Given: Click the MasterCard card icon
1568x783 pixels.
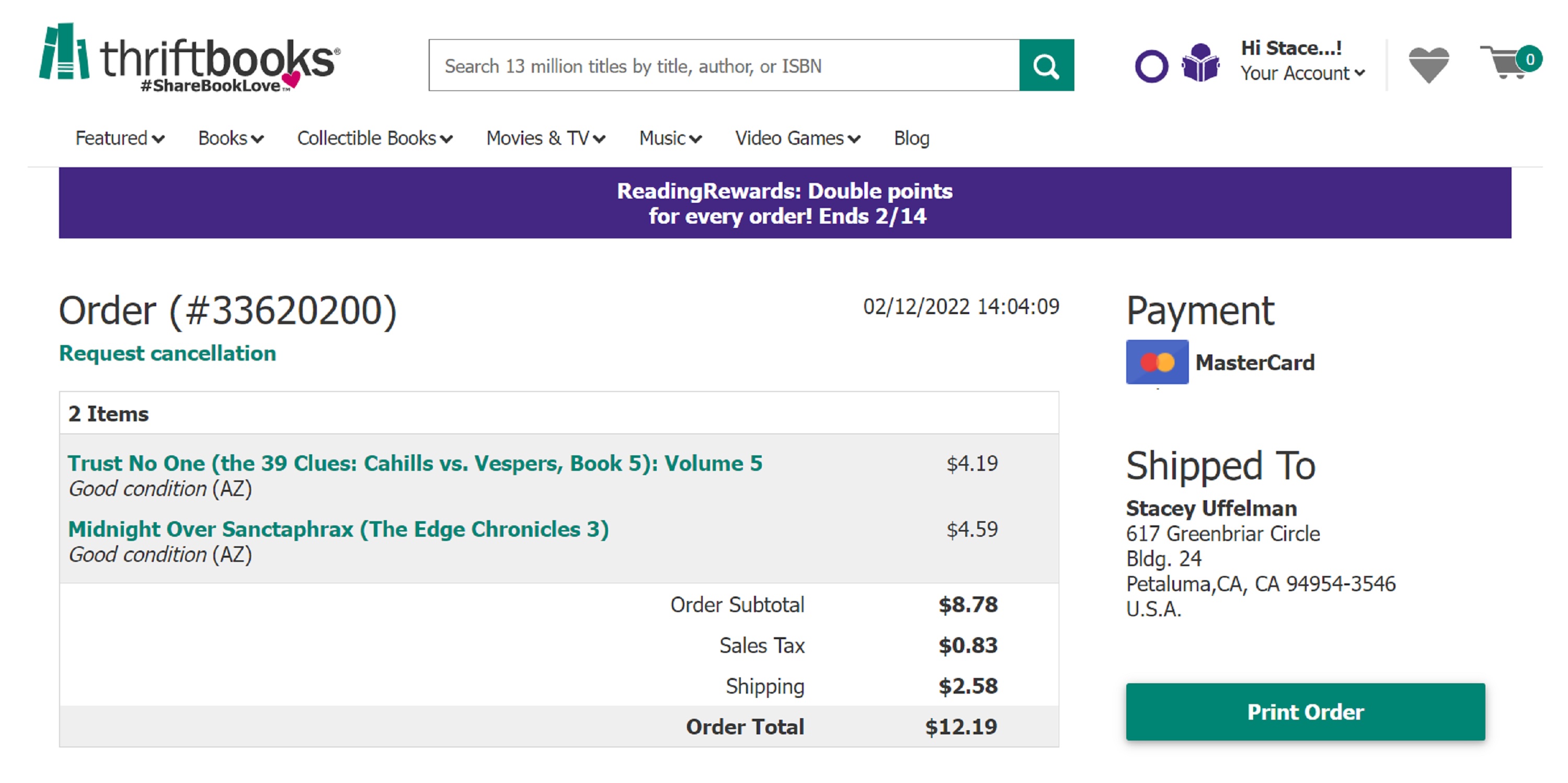Looking at the screenshot, I should pyautogui.click(x=1157, y=362).
